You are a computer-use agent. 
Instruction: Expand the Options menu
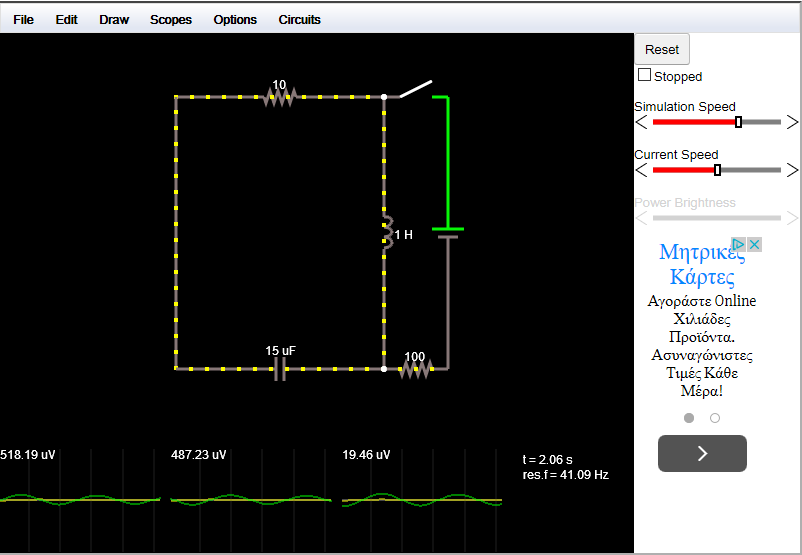[235, 19]
